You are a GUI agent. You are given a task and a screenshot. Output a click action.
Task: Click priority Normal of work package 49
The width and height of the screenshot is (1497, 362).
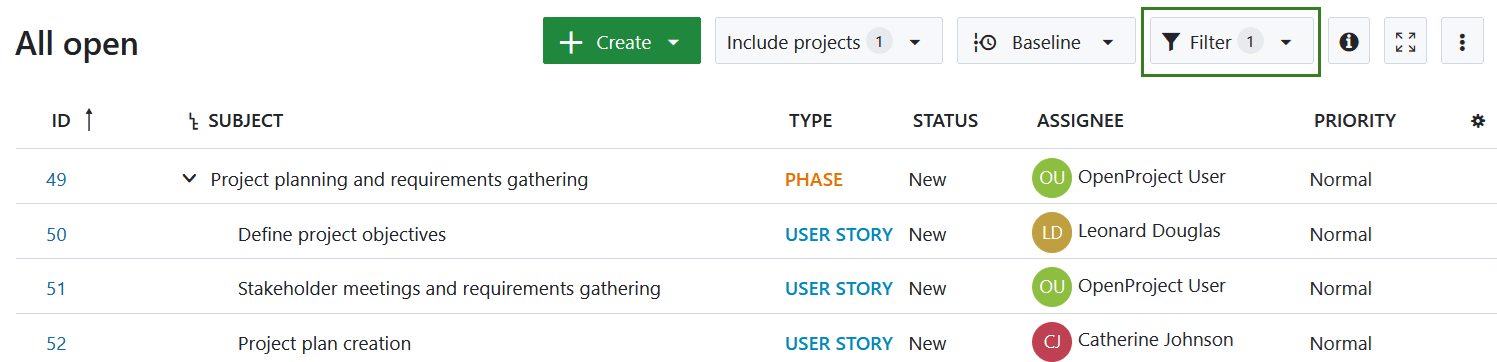point(1341,180)
